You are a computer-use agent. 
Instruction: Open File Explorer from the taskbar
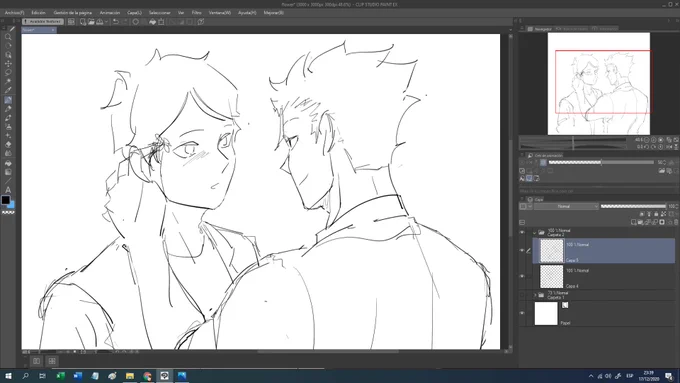[x=130, y=376]
